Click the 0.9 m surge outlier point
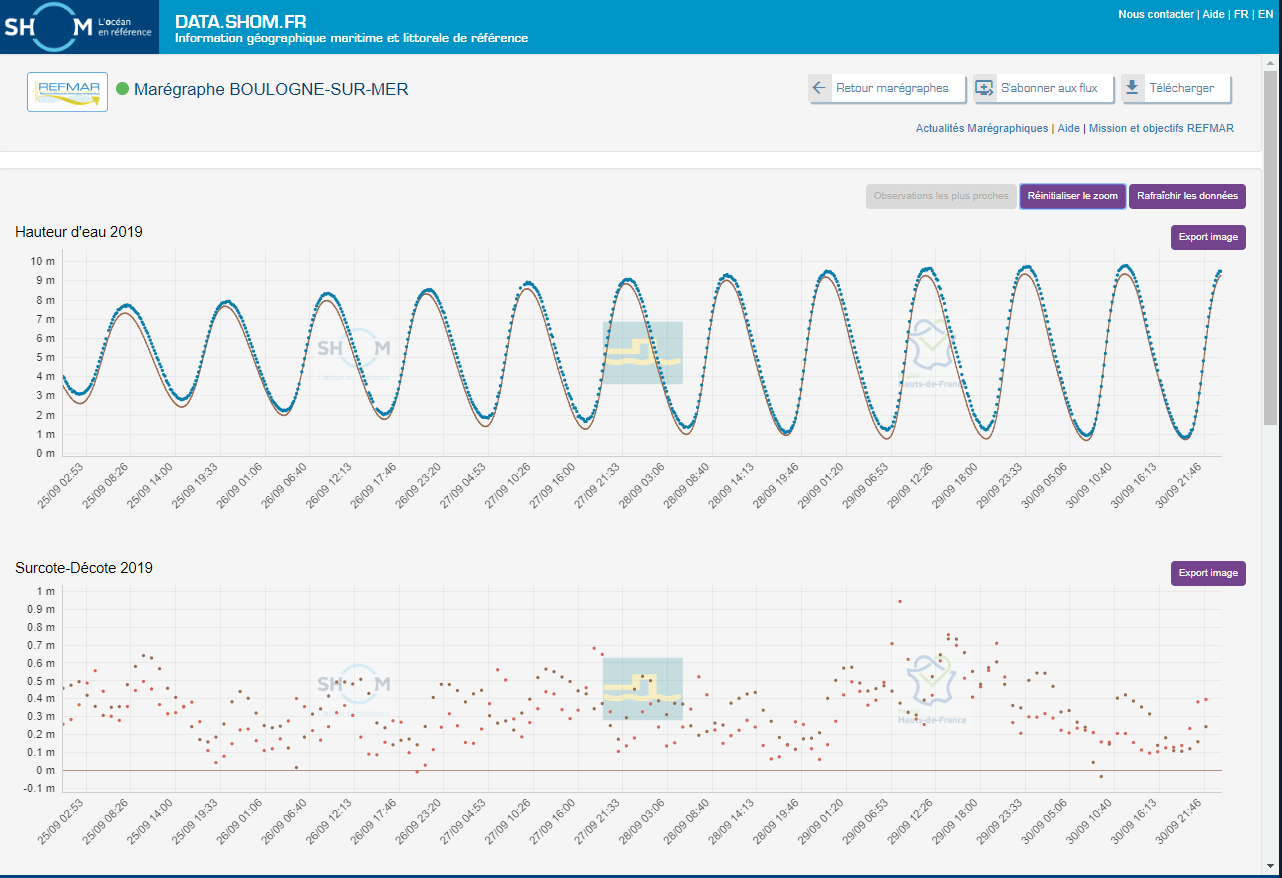This screenshot has width=1282, height=878. [899, 601]
